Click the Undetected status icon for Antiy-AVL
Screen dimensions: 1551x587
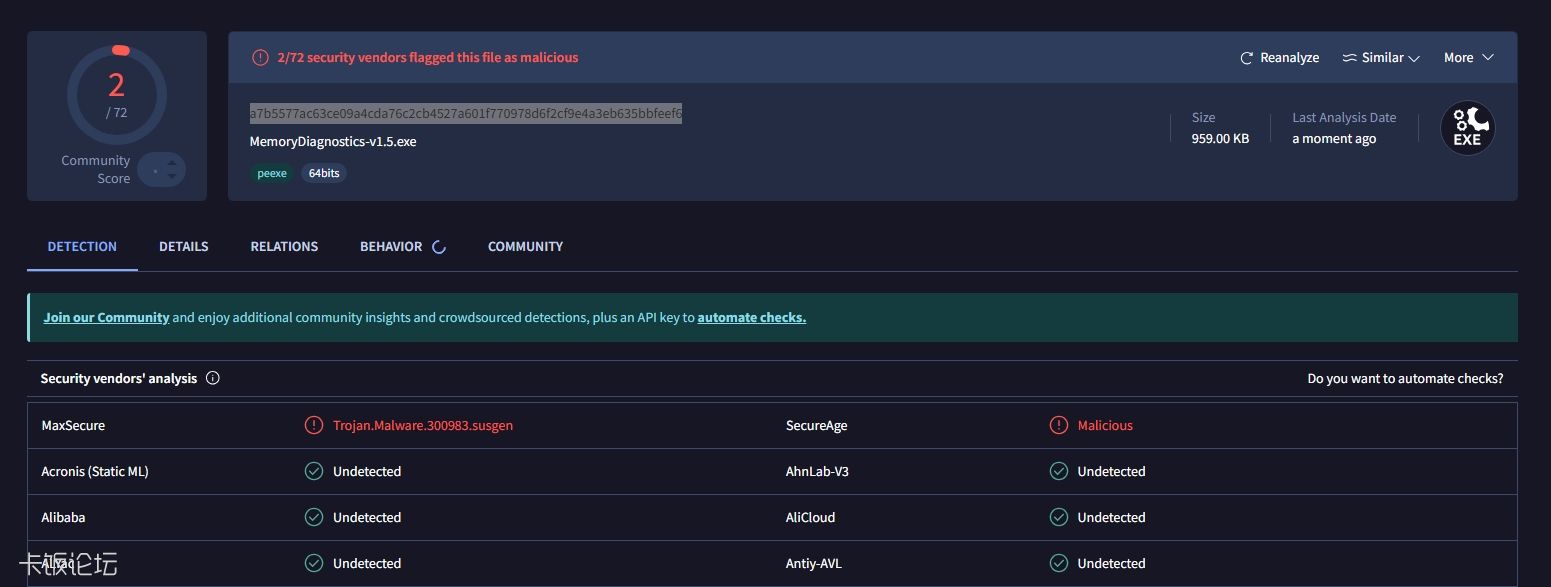tap(1059, 563)
